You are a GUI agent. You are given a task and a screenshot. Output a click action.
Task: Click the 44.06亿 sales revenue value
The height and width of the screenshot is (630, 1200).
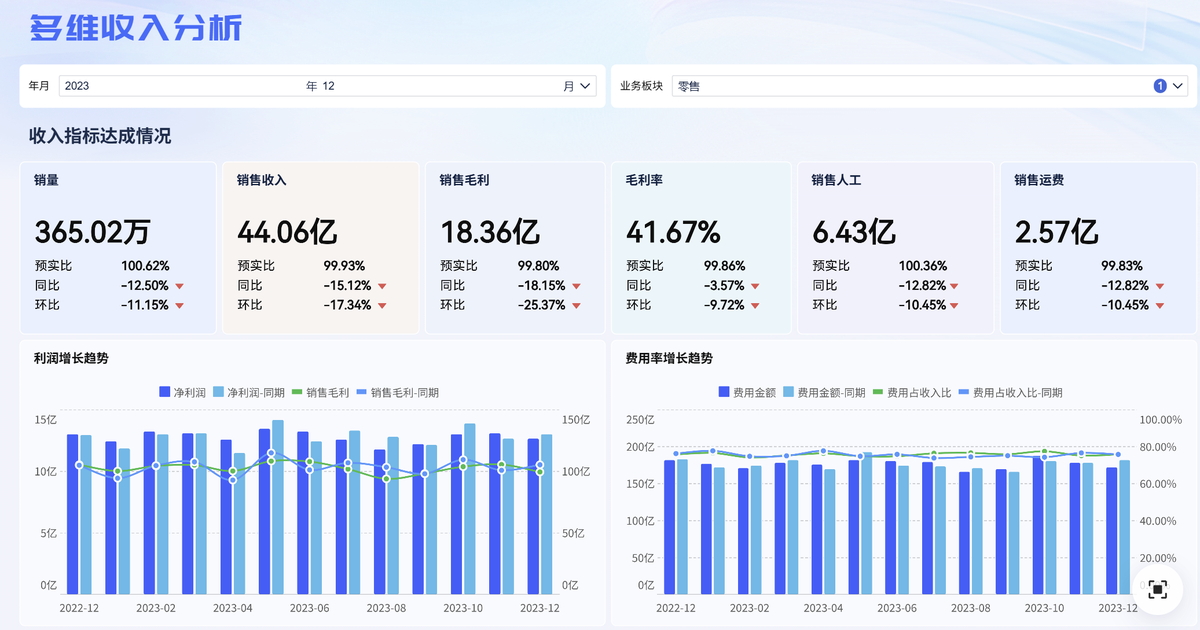click(x=287, y=233)
